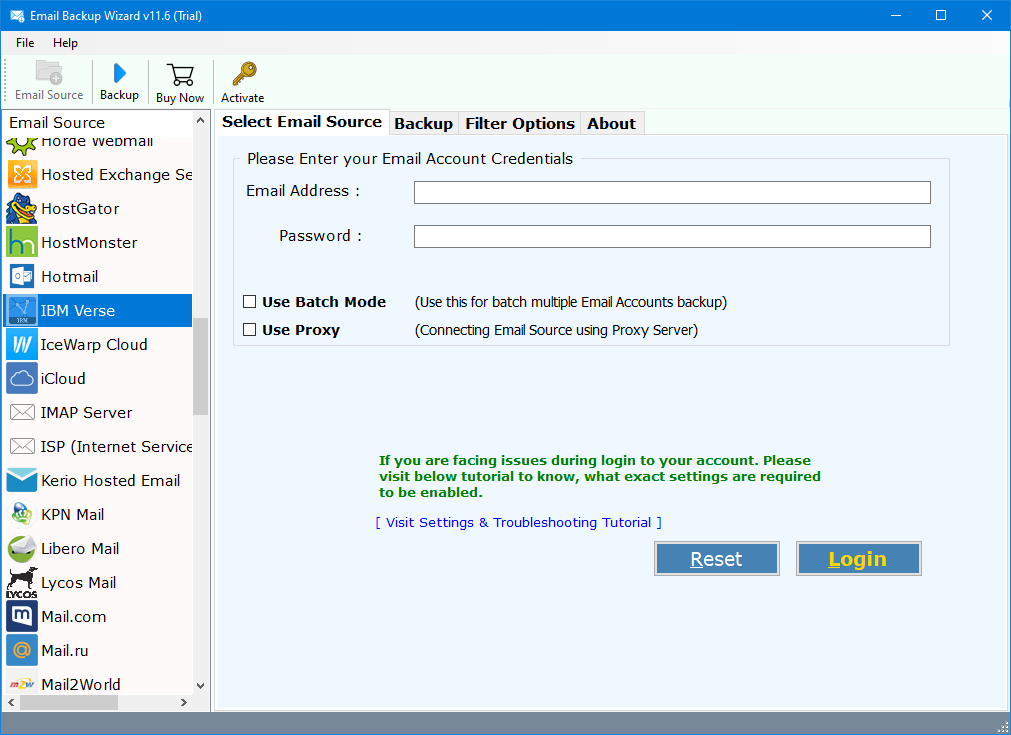
Task: Pick the Mail.com icon
Action: (22, 616)
